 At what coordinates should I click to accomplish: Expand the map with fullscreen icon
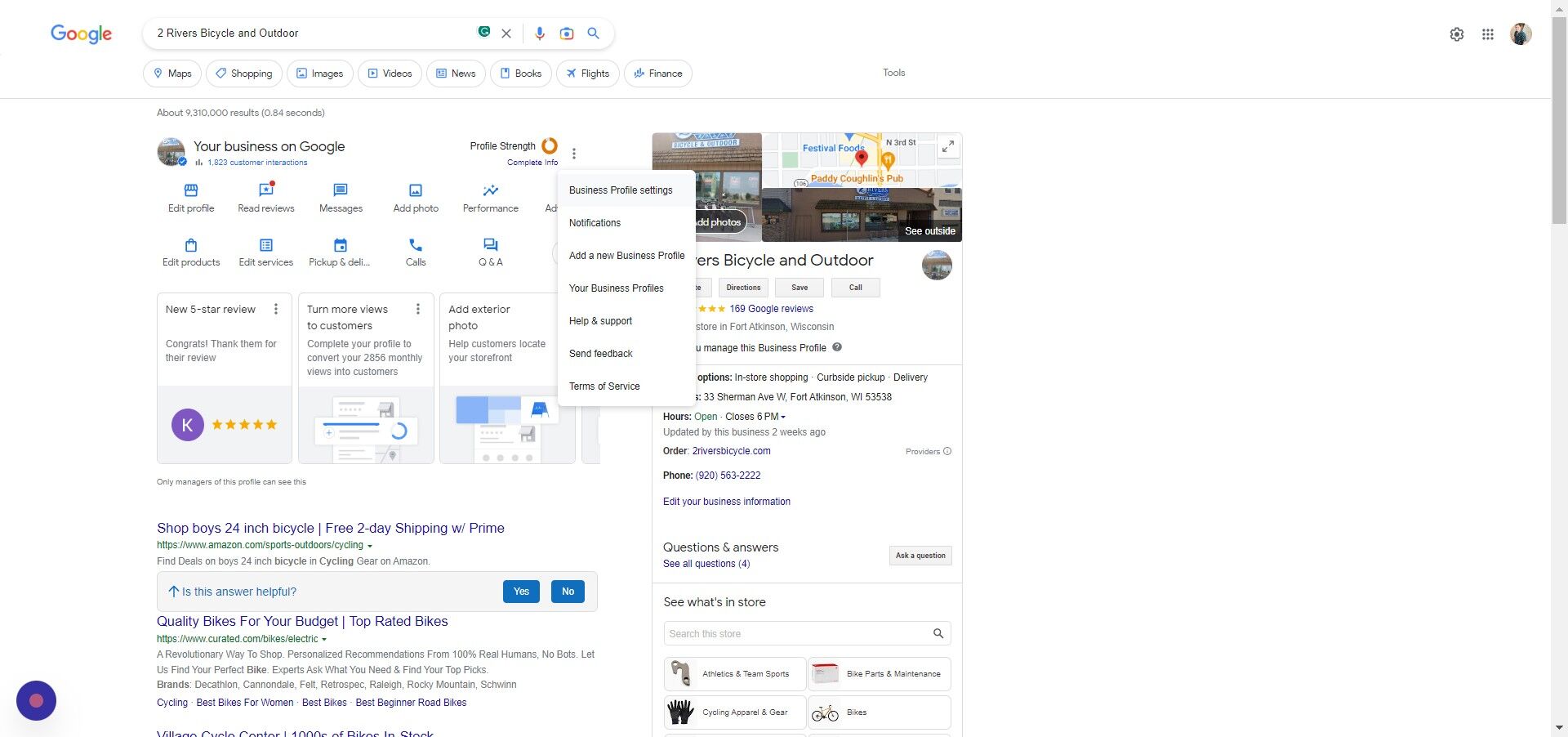click(x=948, y=146)
